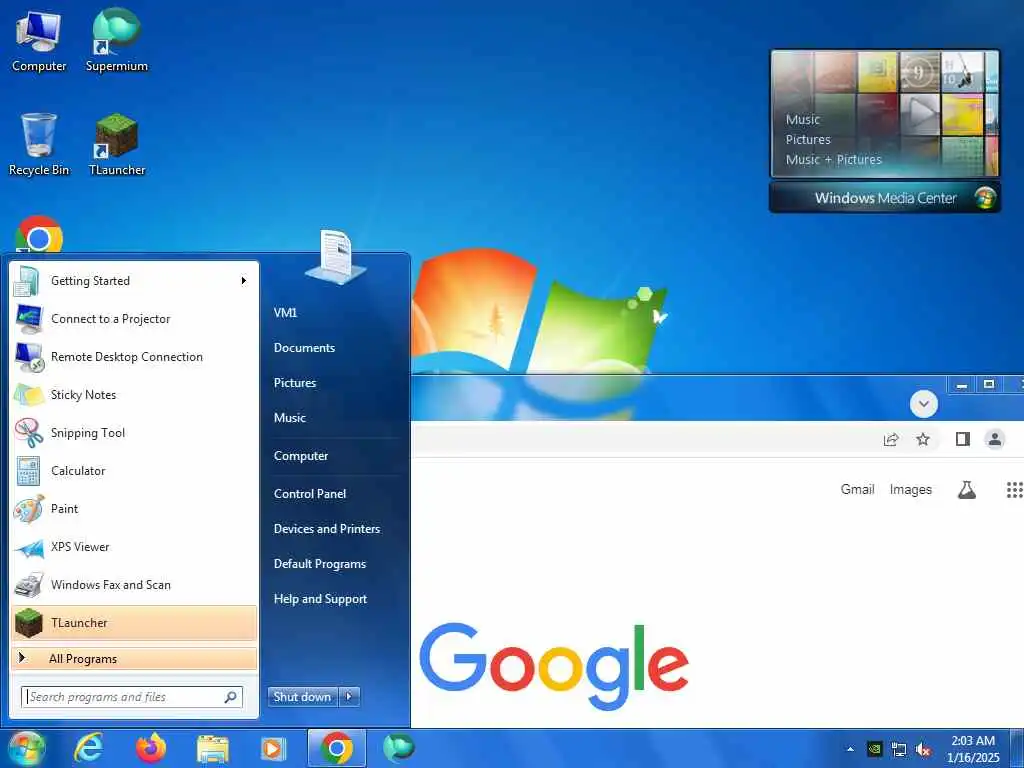The height and width of the screenshot is (768, 1024).
Task: Click the Google logo
Action: click(554, 665)
